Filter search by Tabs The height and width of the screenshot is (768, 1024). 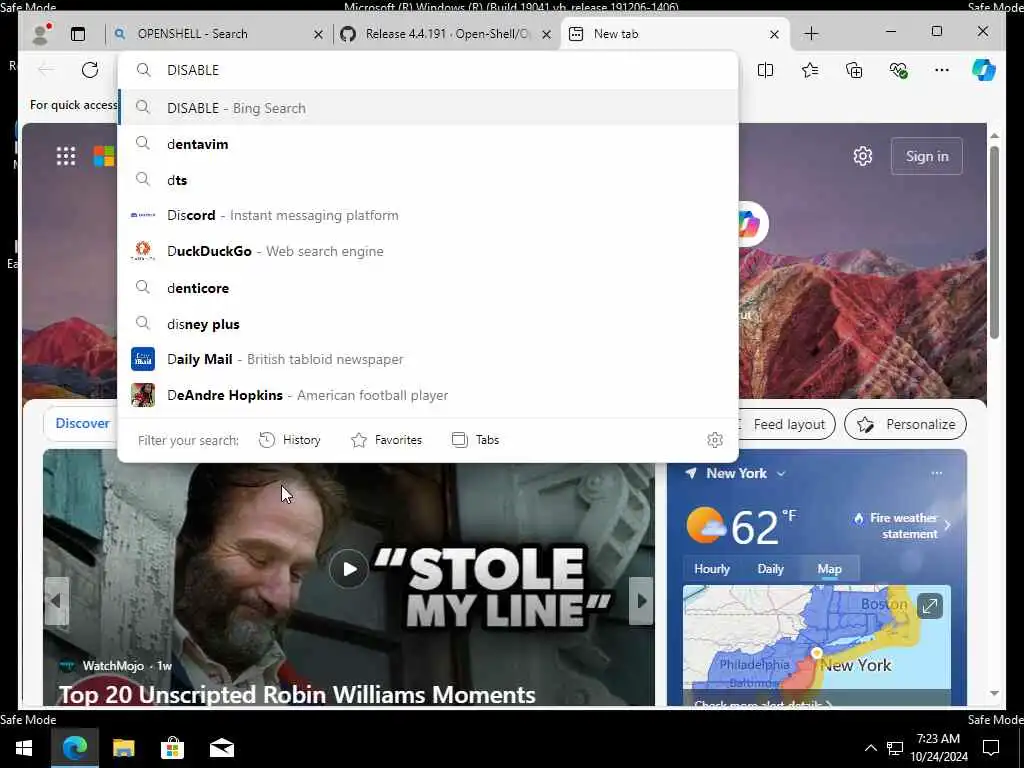pos(475,440)
